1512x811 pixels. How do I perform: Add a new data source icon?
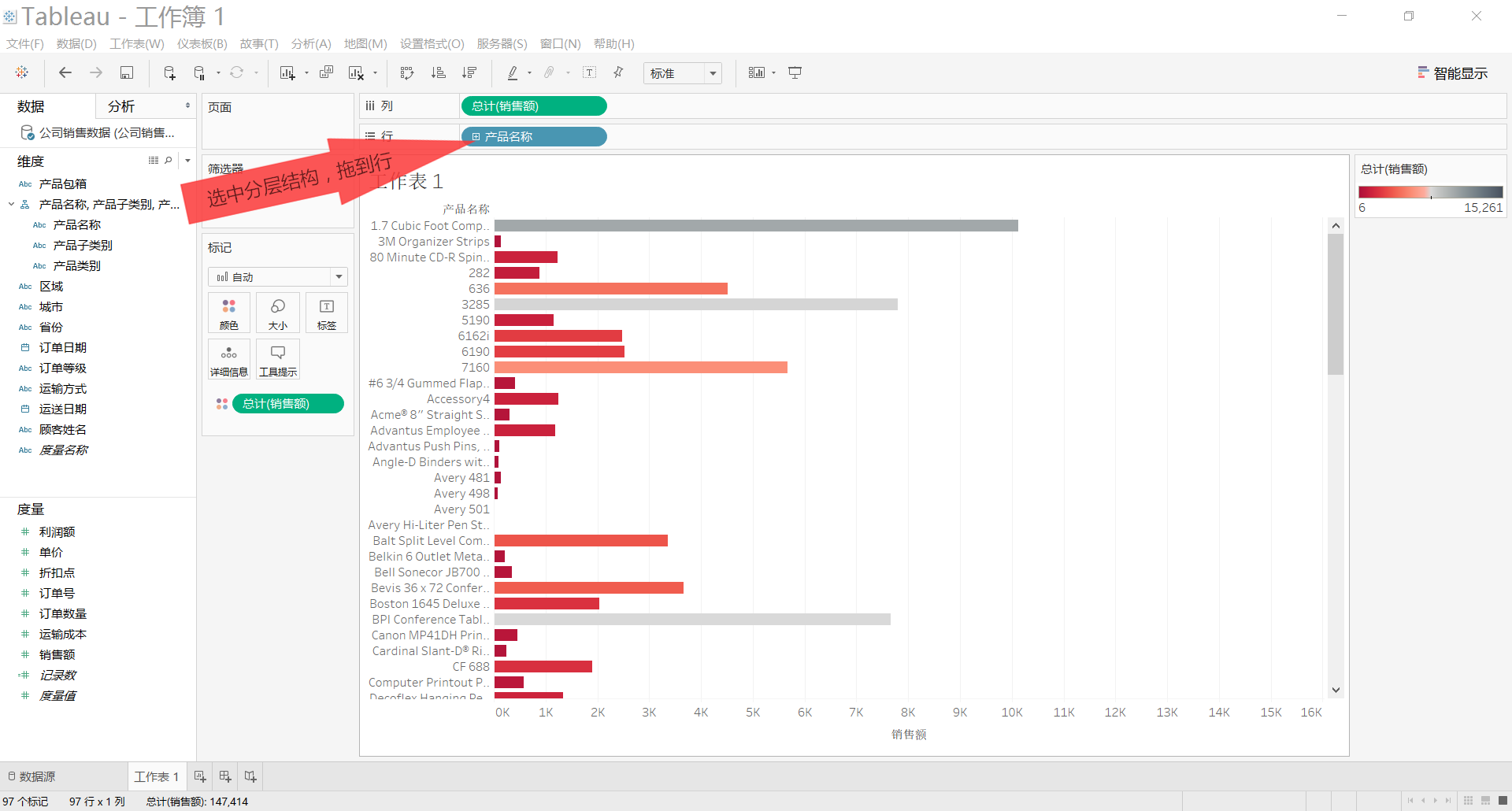[169, 72]
